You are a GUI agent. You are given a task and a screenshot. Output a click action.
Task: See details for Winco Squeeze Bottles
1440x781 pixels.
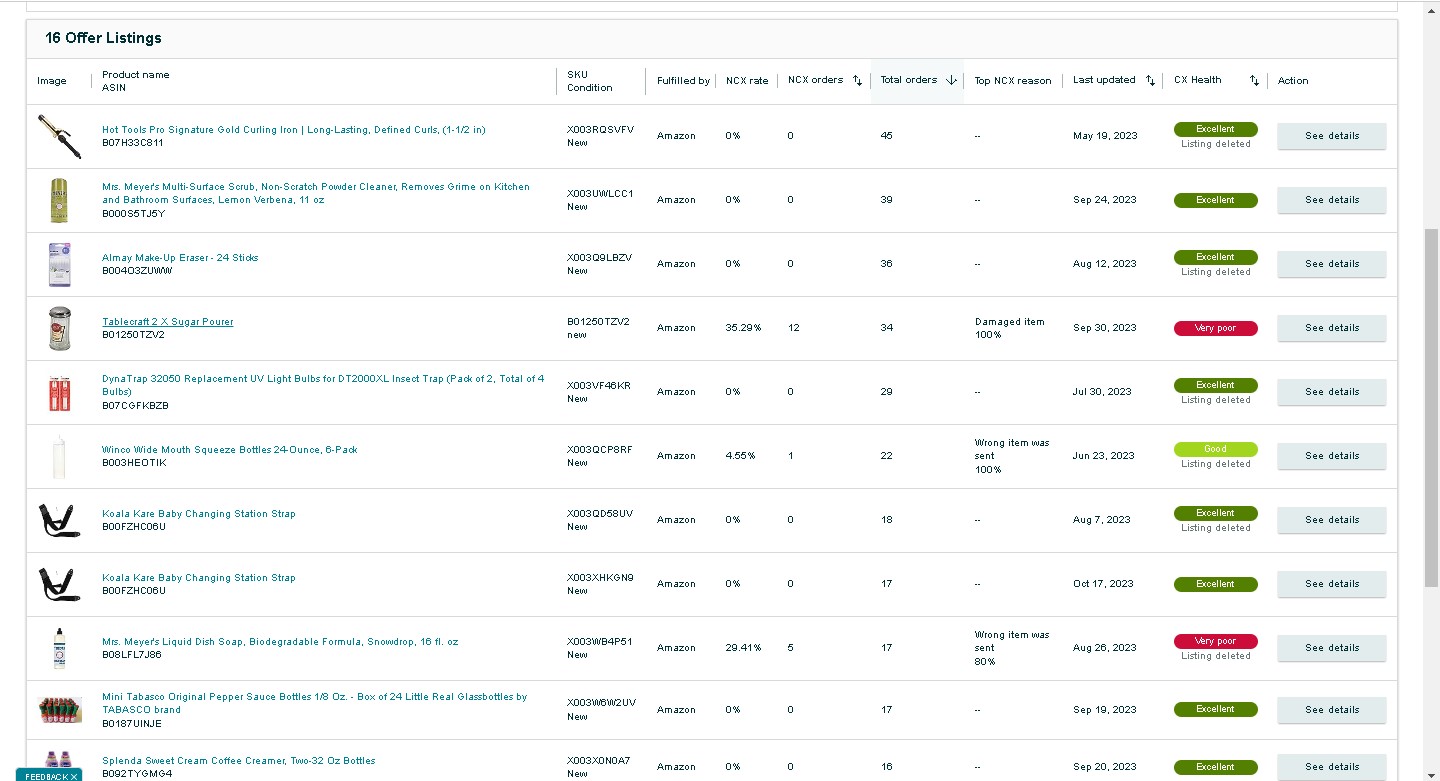coord(1331,456)
